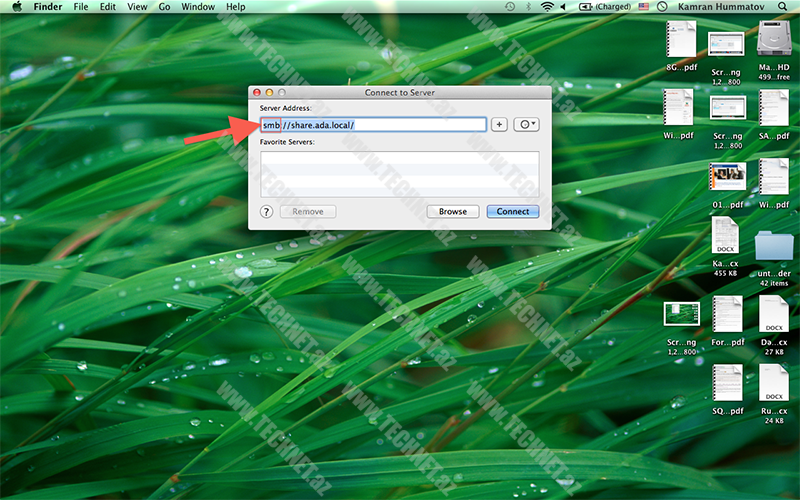Click the "24 KB" size label

[x=774, y=421]
